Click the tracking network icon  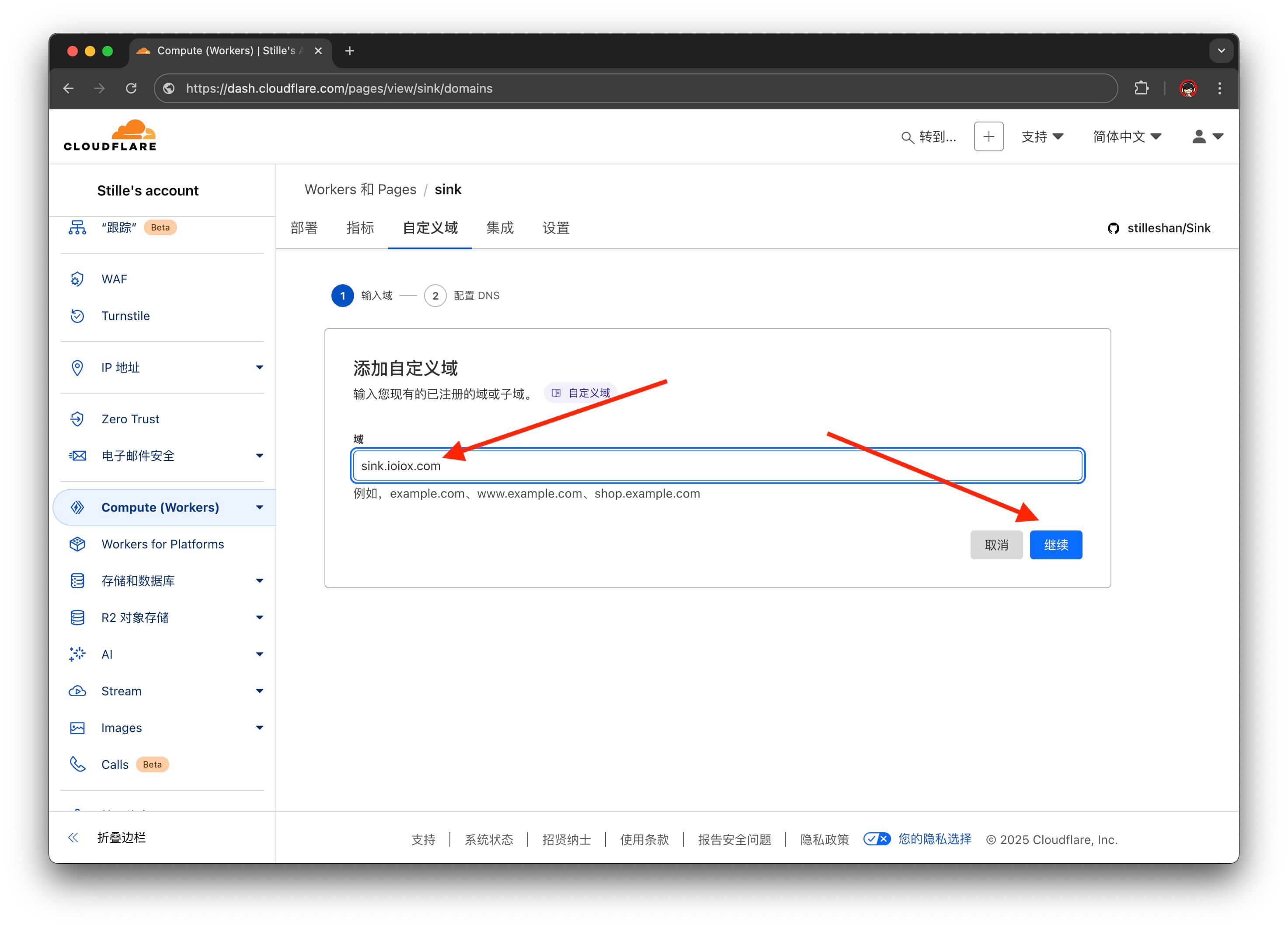[x=77, y=227]
